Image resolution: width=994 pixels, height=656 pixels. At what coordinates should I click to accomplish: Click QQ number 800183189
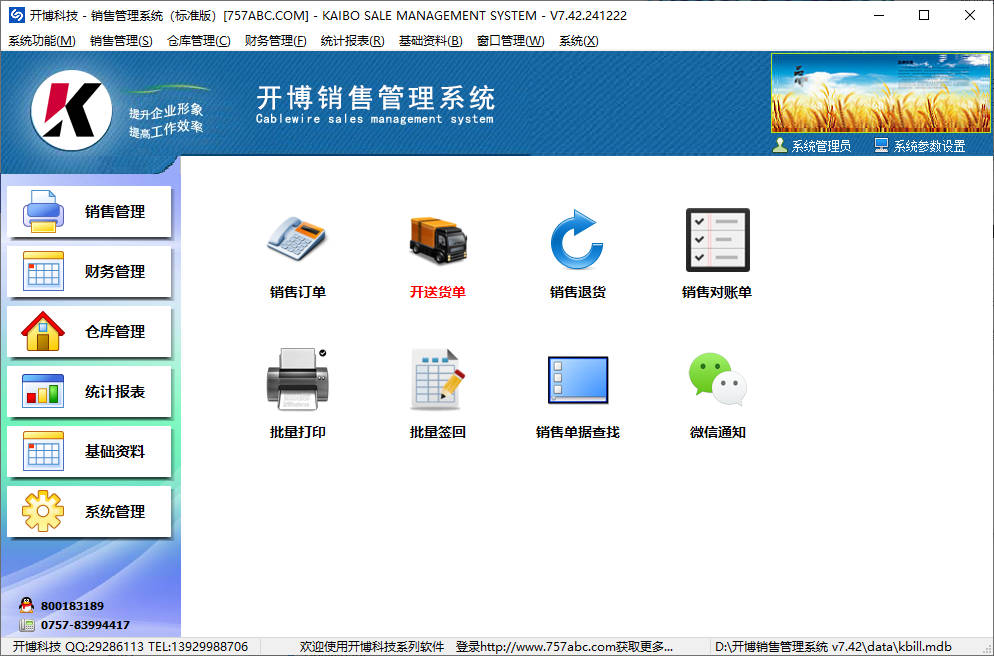pos(72,606)
